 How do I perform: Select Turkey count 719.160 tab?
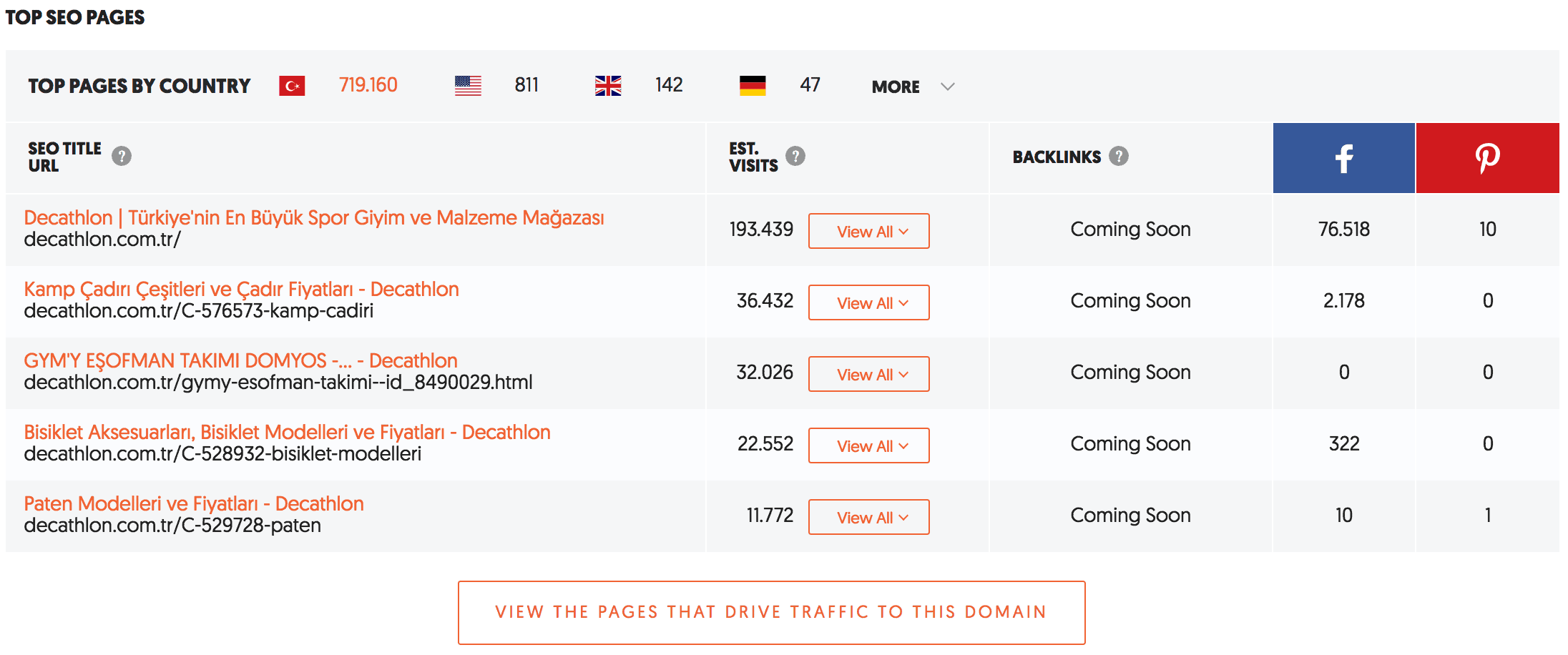[368, 85]
